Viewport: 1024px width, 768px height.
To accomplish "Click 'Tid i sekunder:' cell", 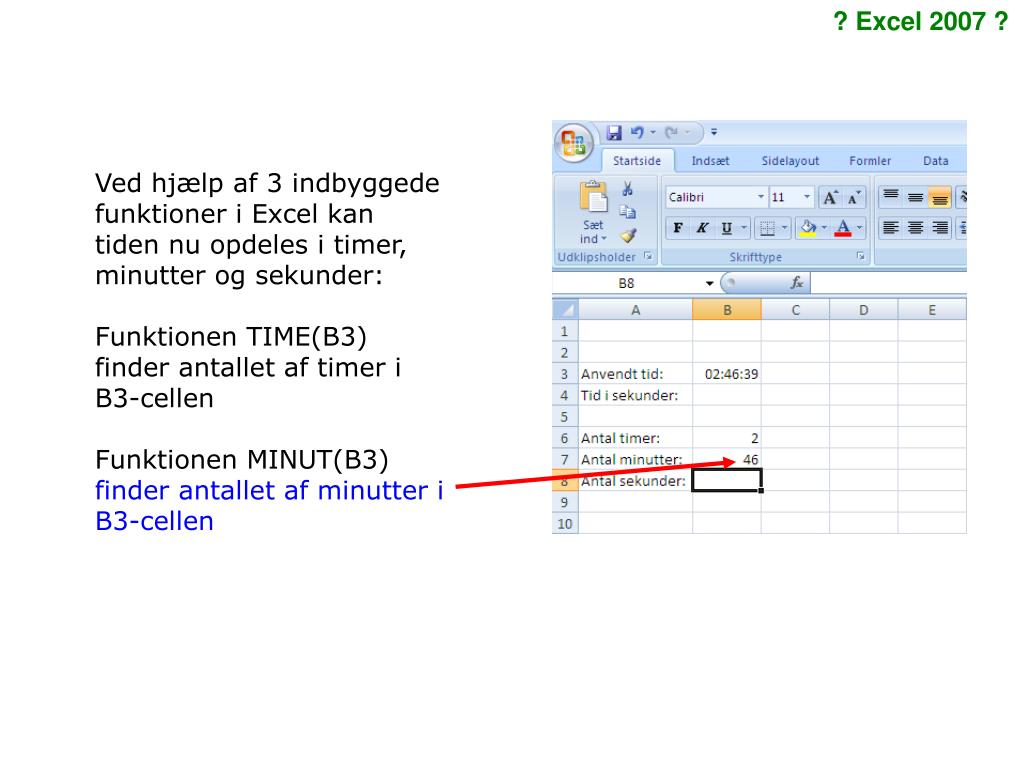I will coord(635,395).
